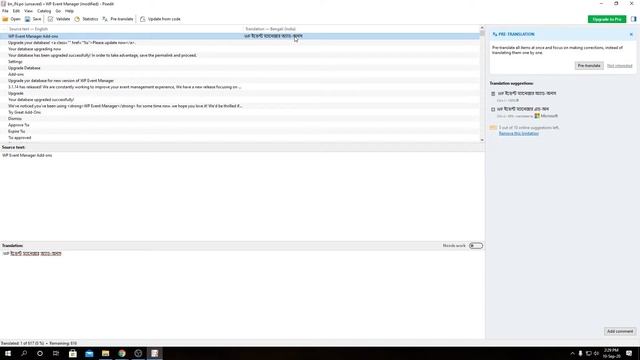
Task: Open Task View from the taskbar
Action: coord(56,353)
